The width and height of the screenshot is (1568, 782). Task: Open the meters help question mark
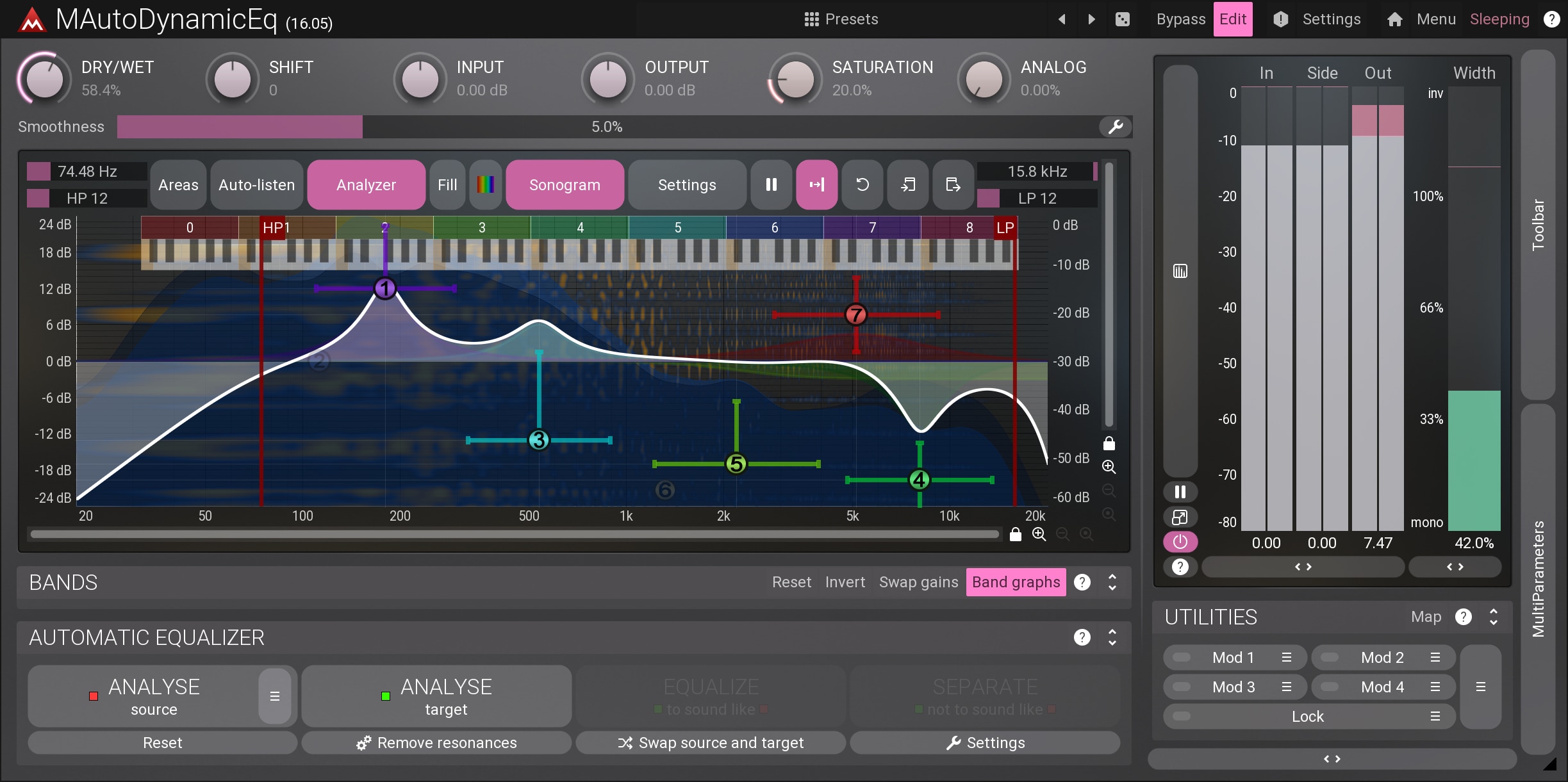tap(1180, 567)
